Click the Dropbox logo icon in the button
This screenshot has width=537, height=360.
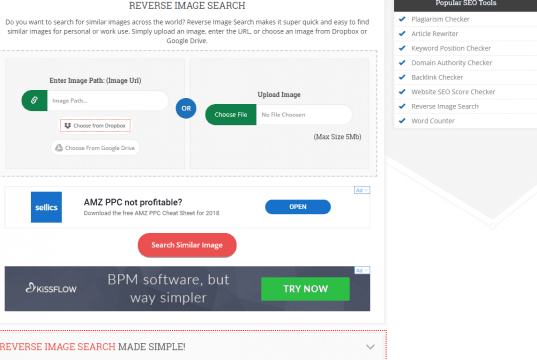point(67,126)
